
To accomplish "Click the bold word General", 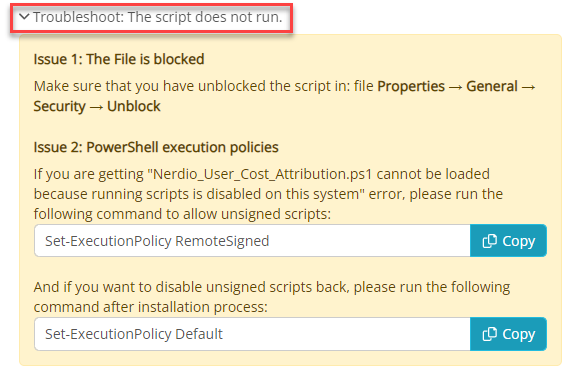I will click(x=492, y=87).
